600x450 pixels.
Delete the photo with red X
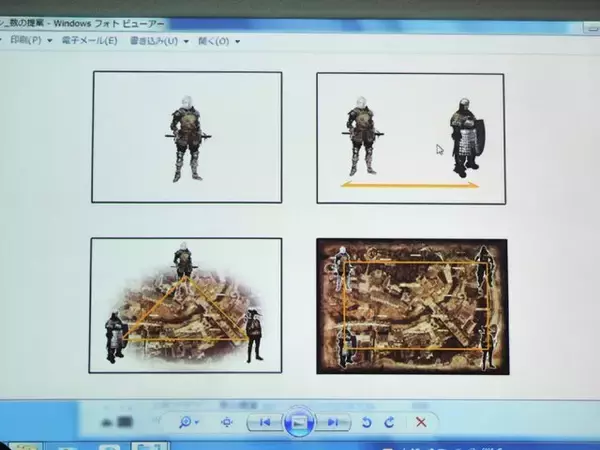tap(421, 422)
